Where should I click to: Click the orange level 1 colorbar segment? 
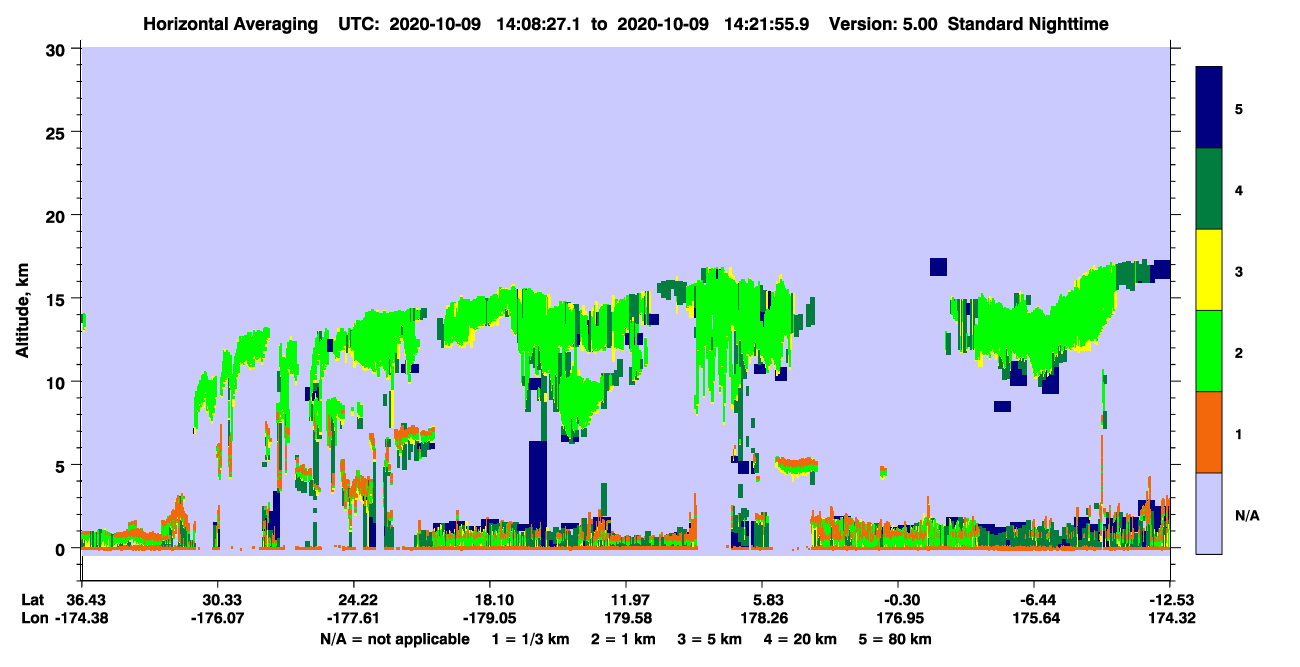click(1209, 431)
